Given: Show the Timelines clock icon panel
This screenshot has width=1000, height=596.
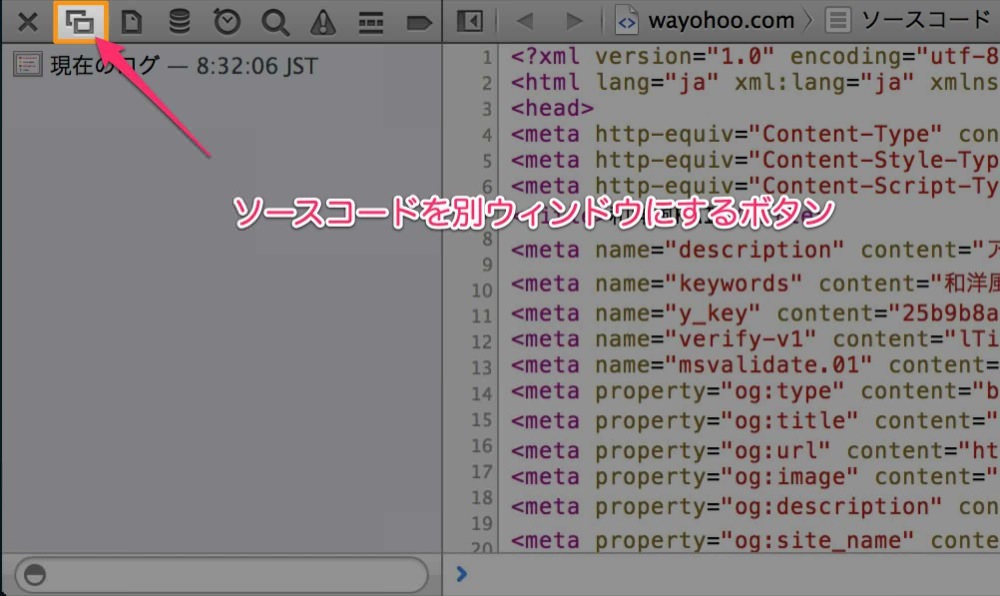Looking at the screenshot, I should tap(227, 22).
